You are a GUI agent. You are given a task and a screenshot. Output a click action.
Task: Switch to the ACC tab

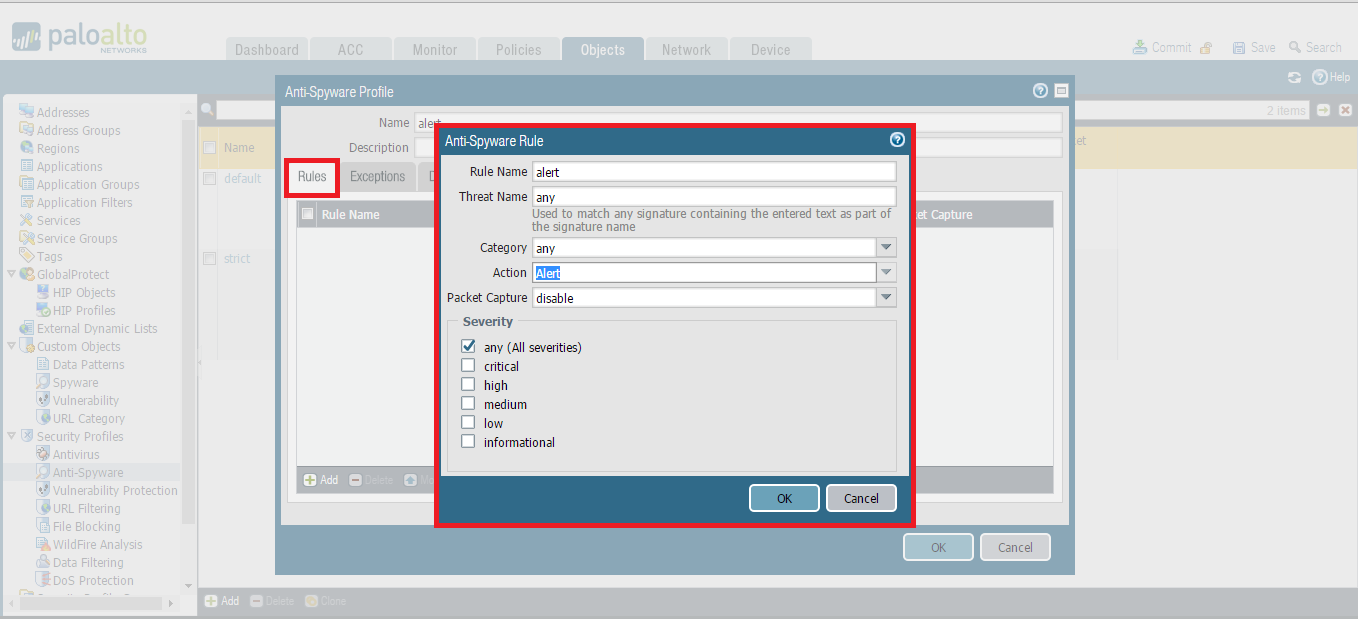[350, 49]
